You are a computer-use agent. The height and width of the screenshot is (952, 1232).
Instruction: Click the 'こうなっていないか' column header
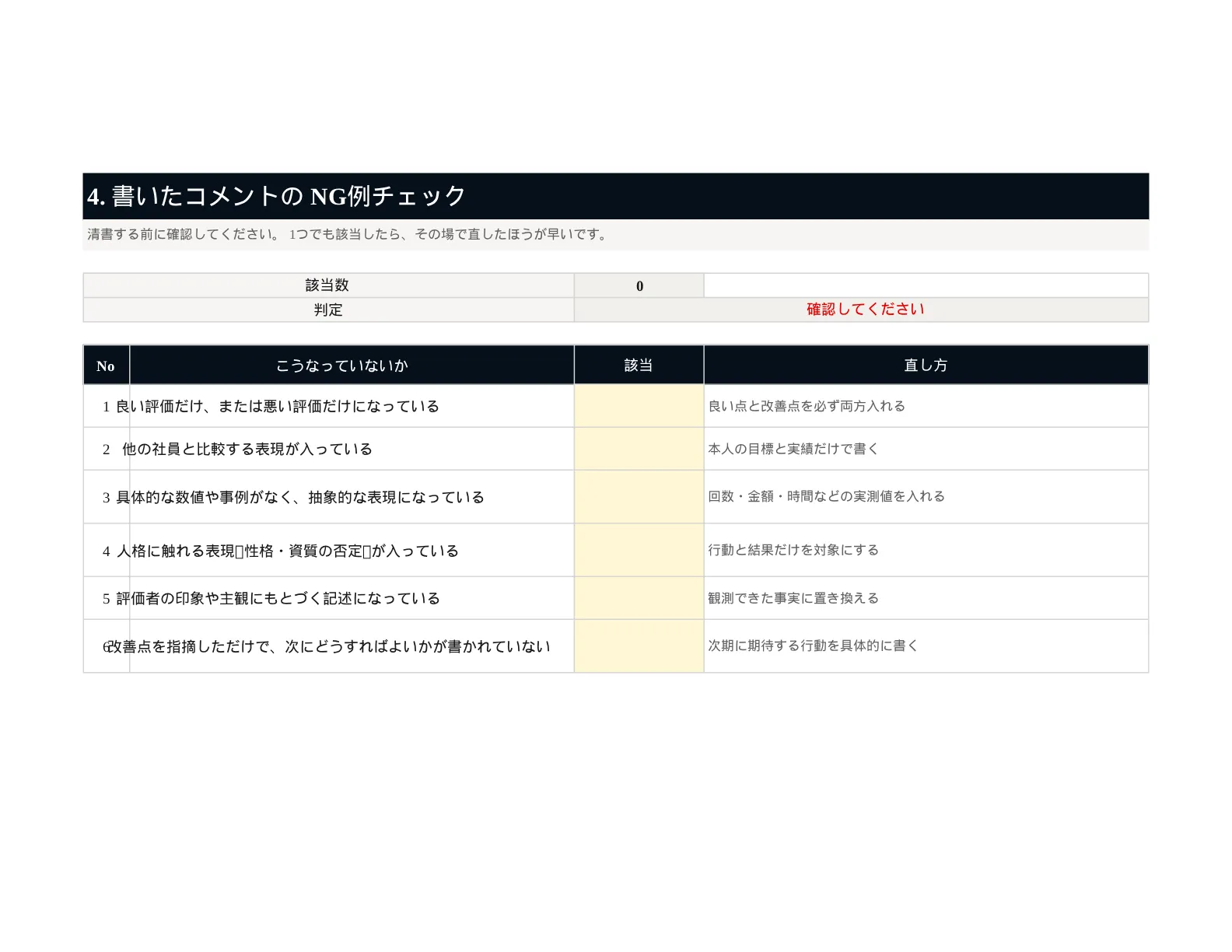coord(352,365)
